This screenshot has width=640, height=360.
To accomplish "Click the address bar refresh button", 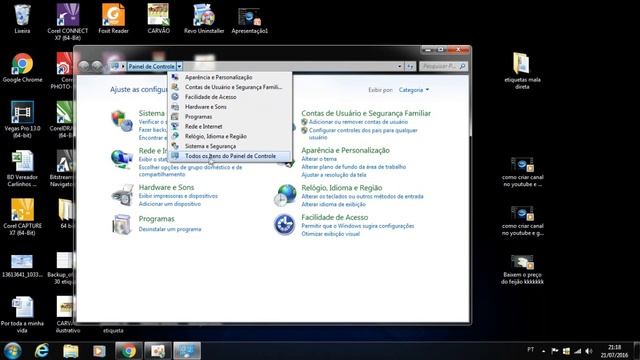I will tap(410, 66).
